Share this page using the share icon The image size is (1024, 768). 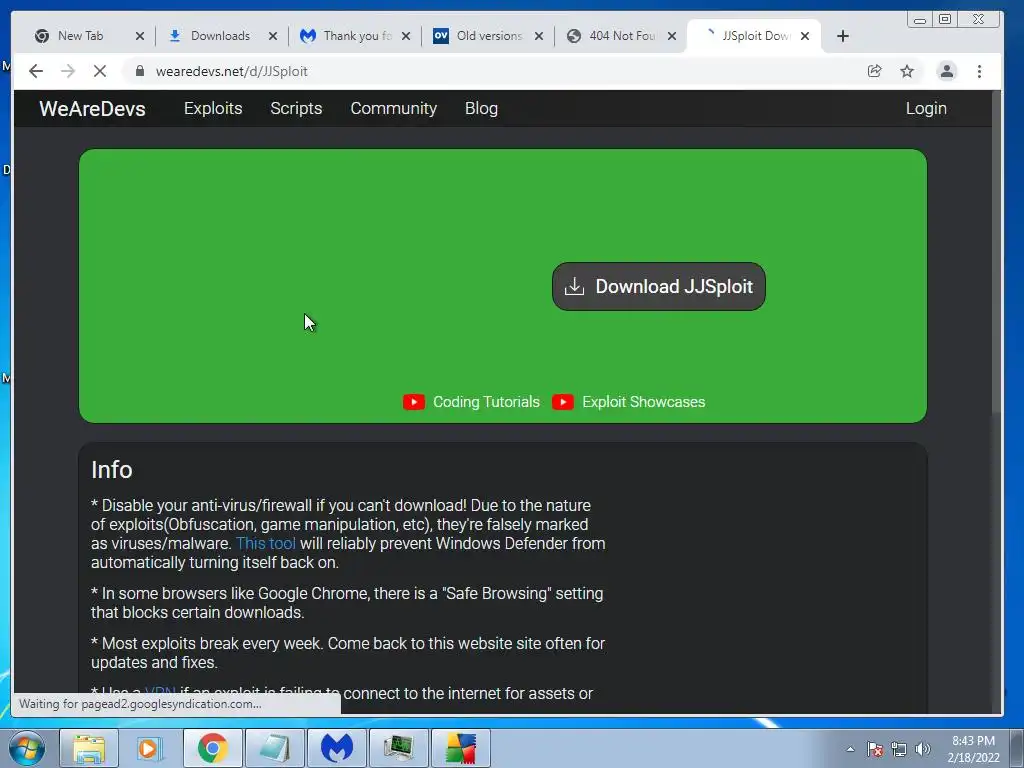tap(874, 71)
